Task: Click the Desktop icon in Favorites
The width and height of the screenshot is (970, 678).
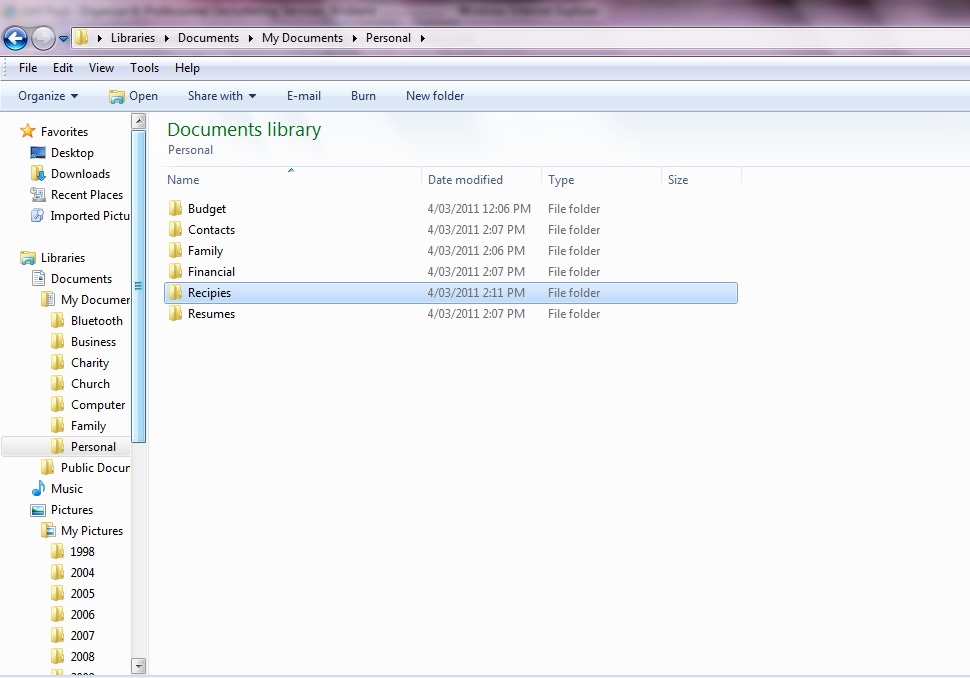Action: point(38,153)
